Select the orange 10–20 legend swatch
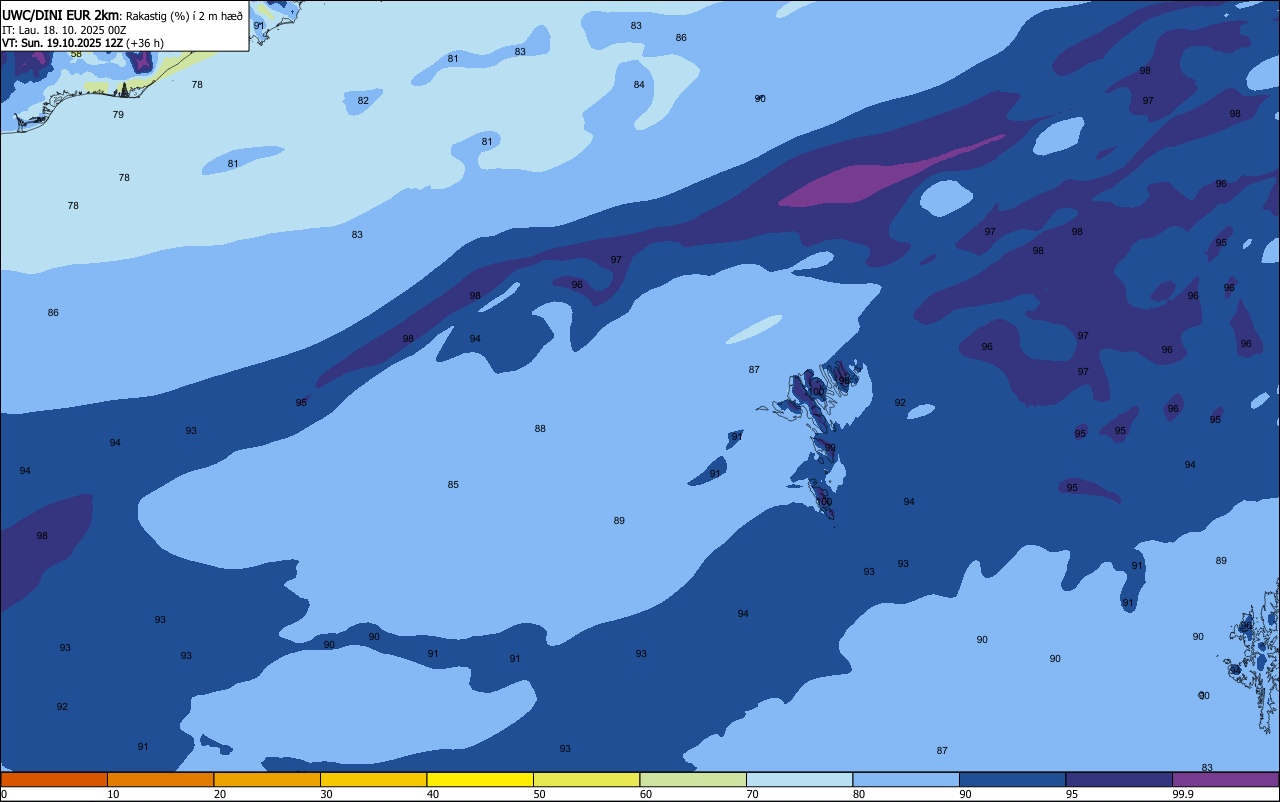The image size is (1280, 802). [160, 779]
